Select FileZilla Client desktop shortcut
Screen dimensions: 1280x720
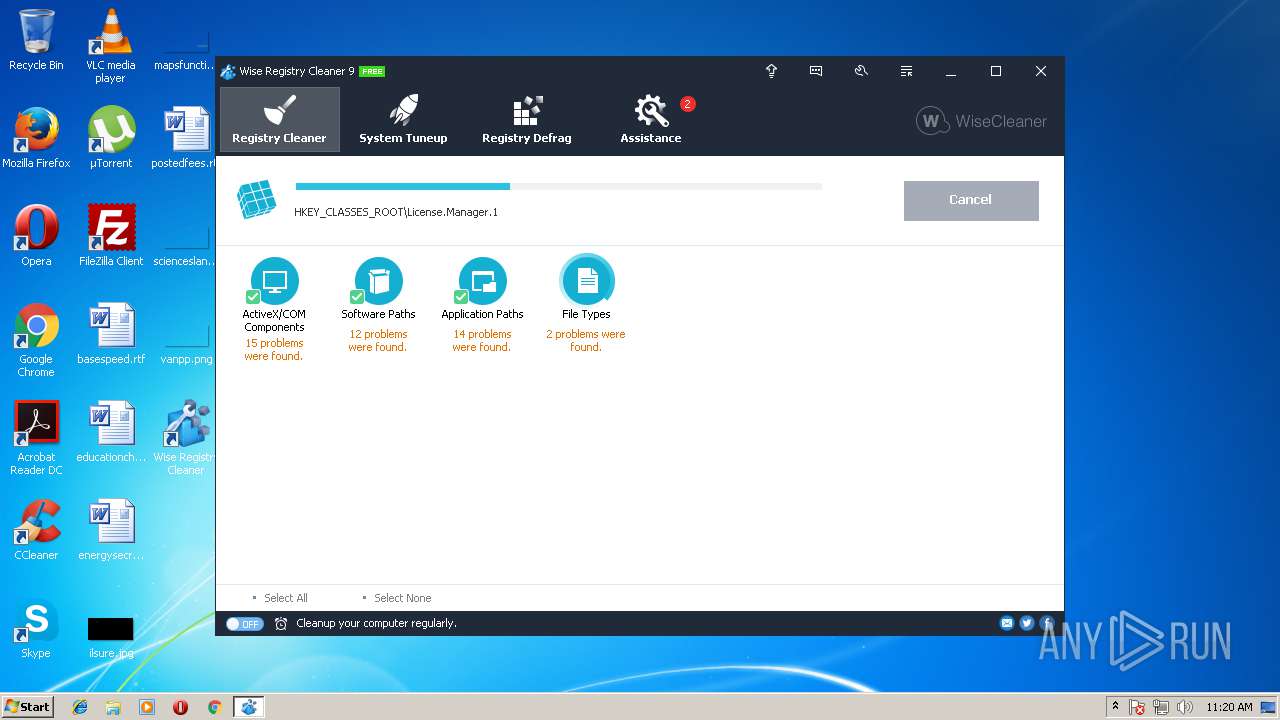(110, 236)
